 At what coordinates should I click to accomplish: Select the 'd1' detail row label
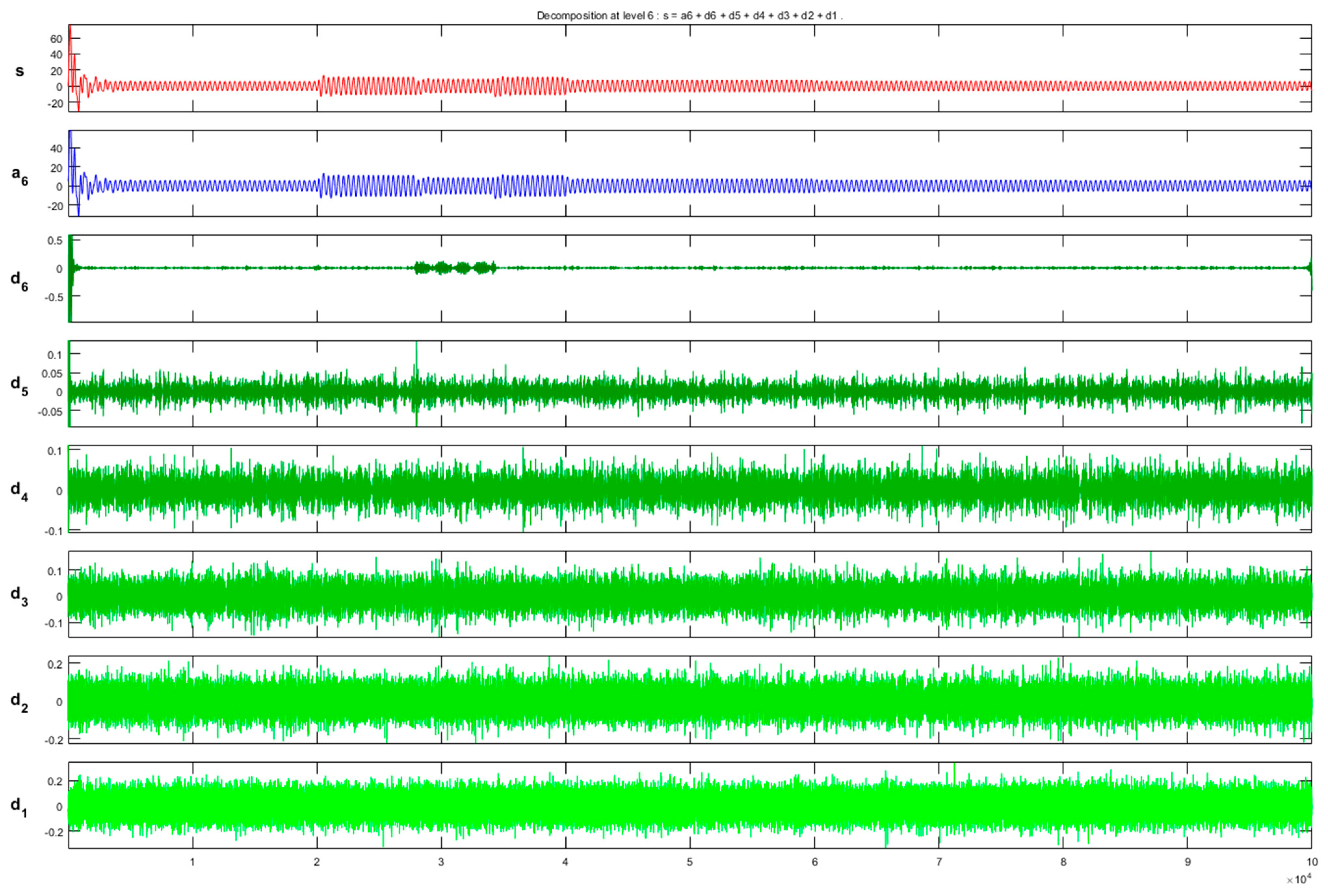[20, 806]
